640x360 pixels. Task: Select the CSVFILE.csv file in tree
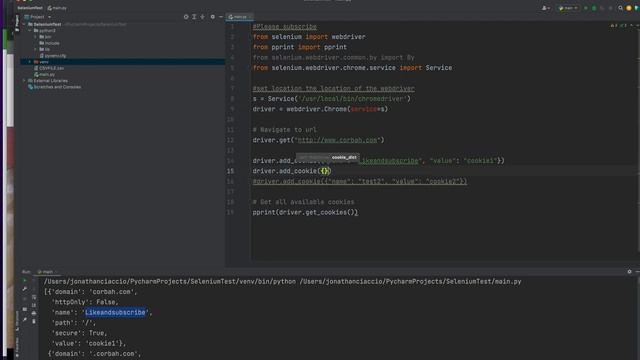(x=49, y=68)
